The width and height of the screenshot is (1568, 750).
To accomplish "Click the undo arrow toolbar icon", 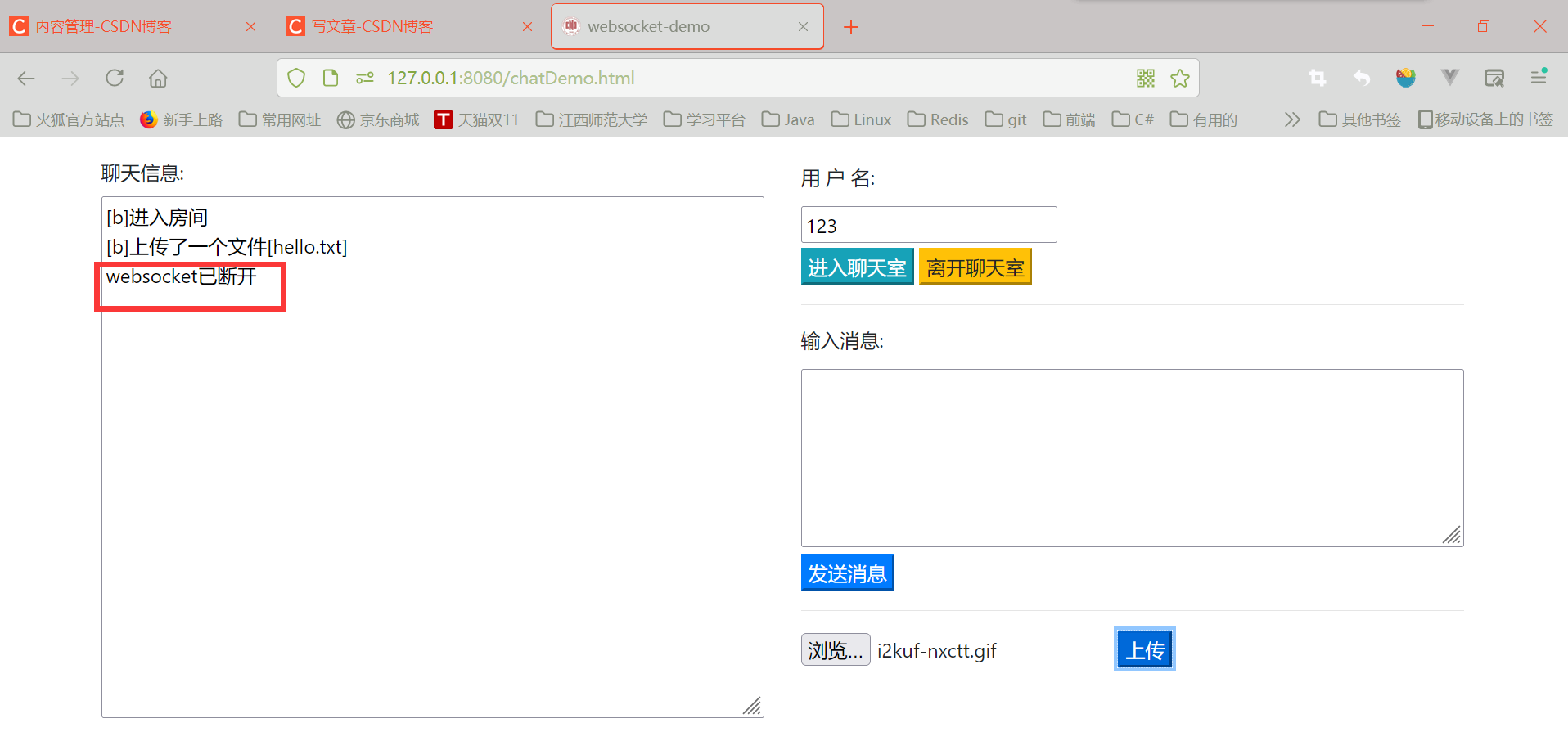I will click(1362, 78).
